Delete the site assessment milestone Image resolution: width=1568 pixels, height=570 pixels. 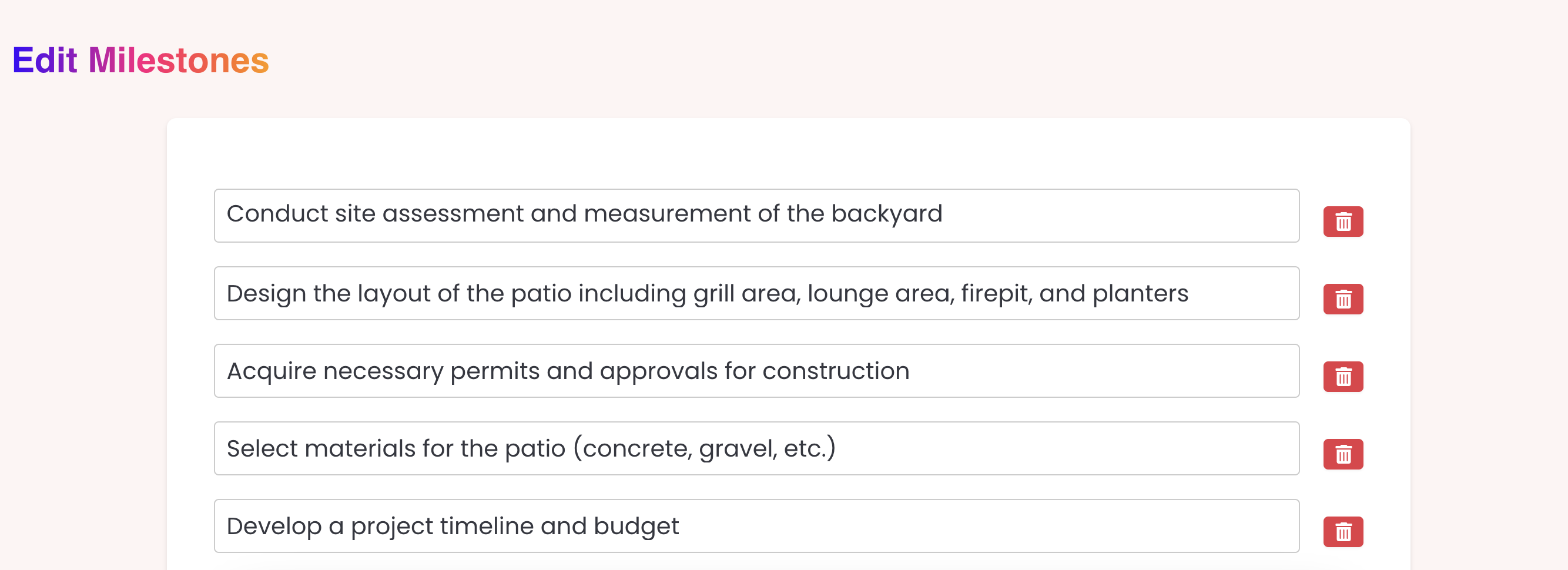1343,222
